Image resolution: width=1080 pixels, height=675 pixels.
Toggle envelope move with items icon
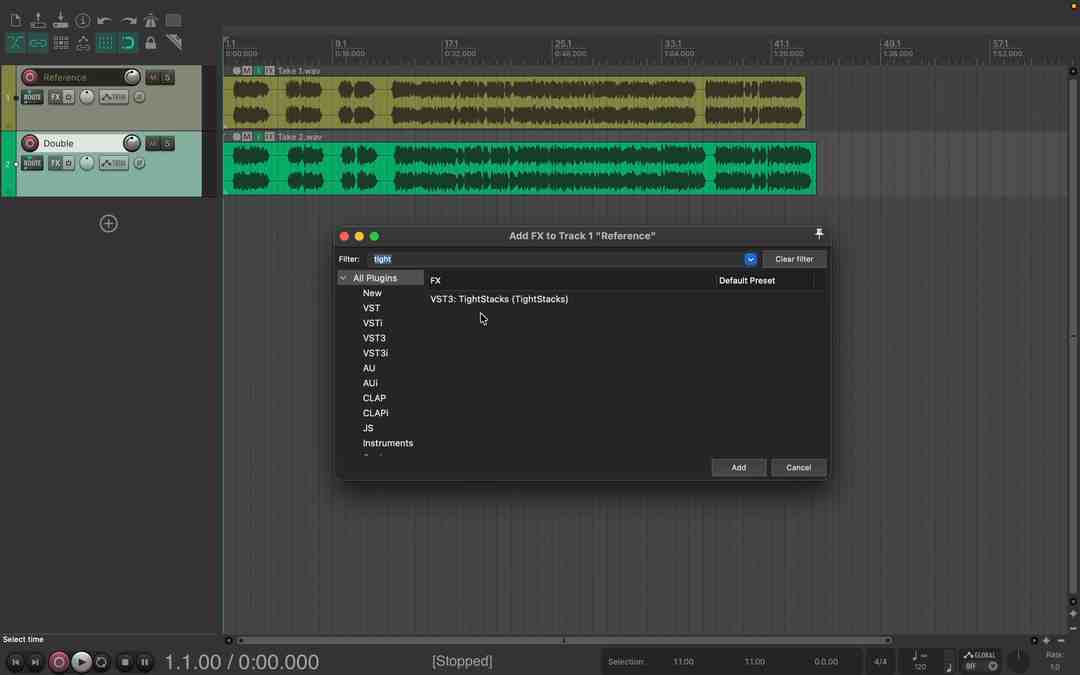(x=83, y=43)
